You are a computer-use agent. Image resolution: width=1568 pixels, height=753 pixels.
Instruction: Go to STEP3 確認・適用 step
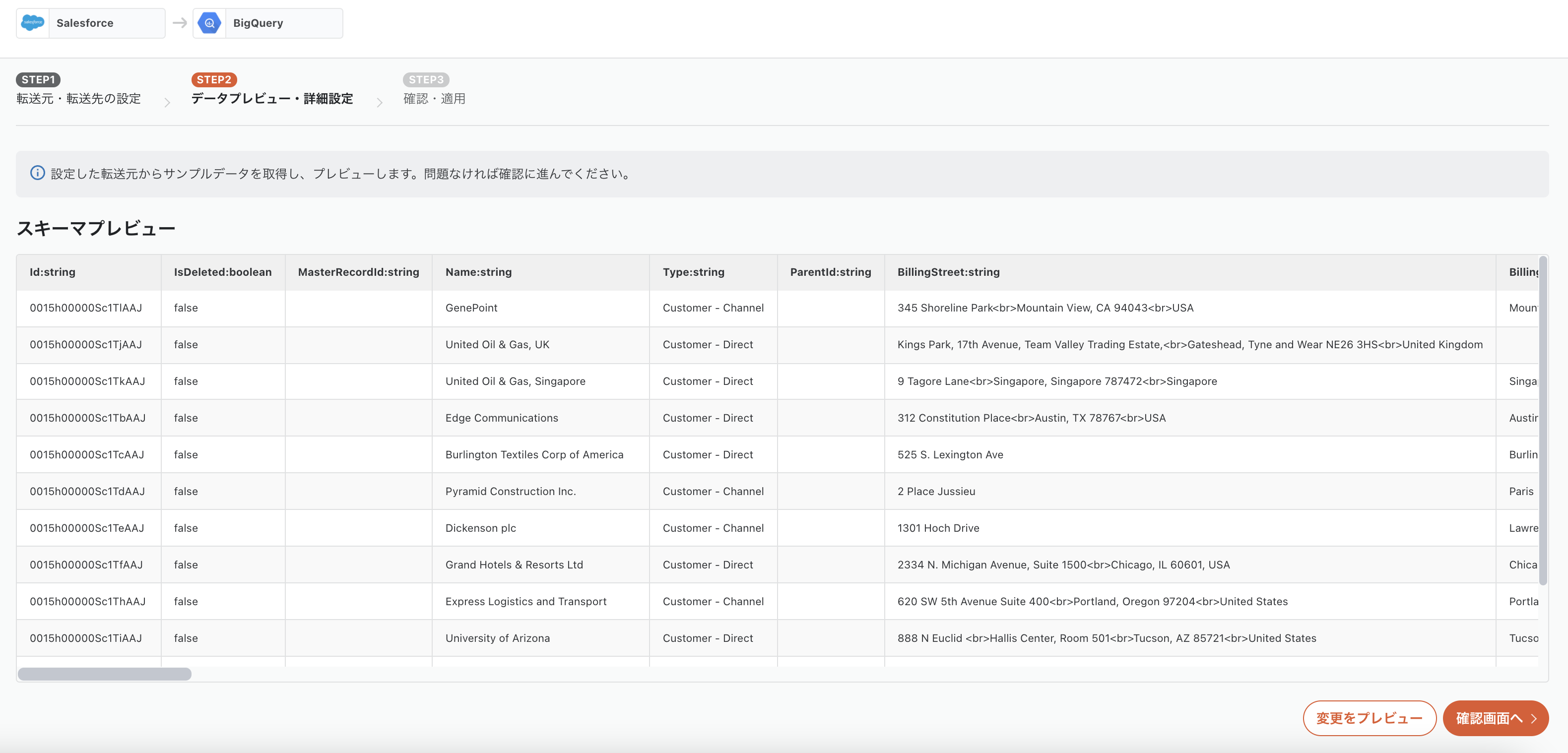pos(434,98)
